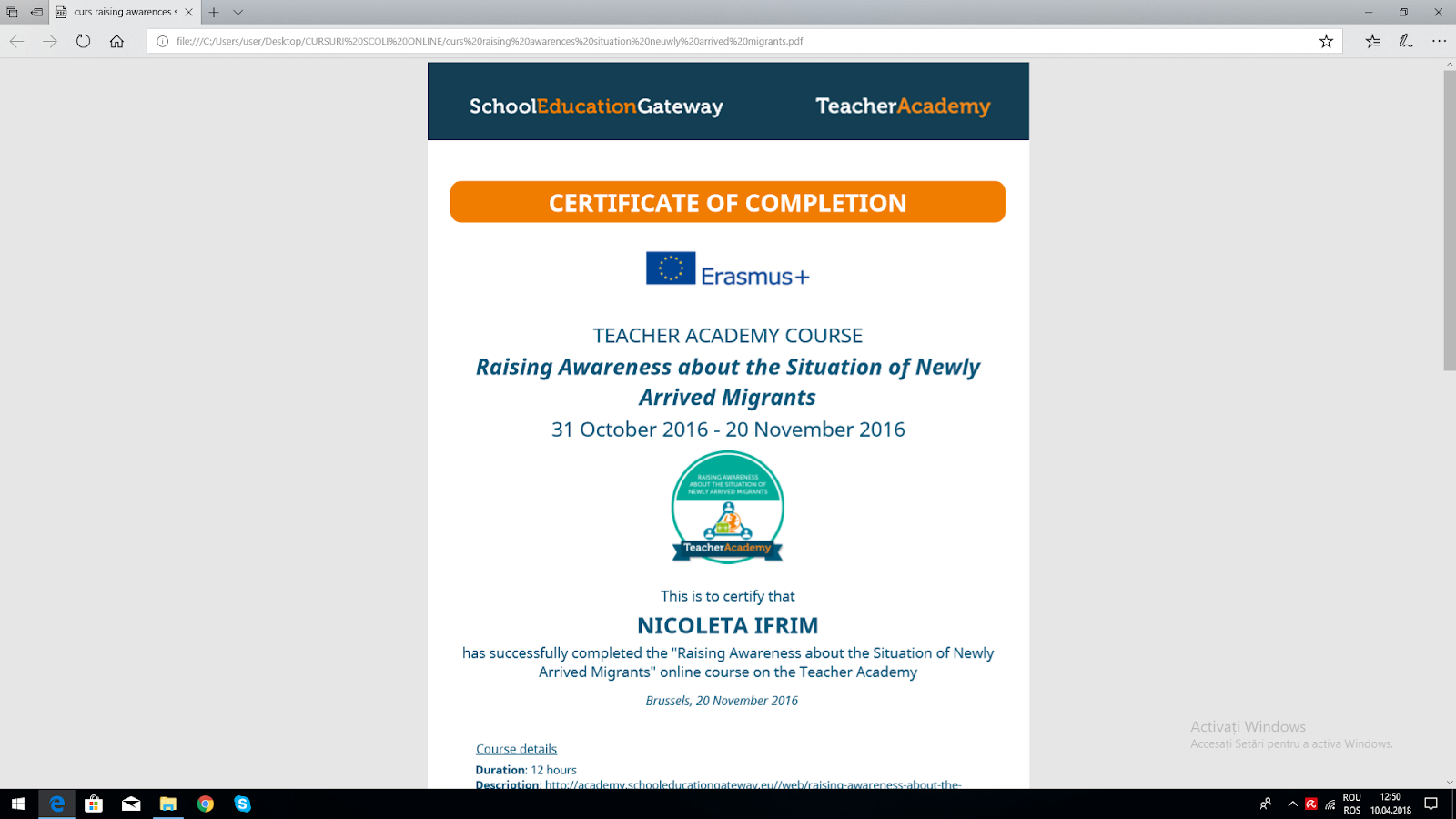The width and height of the screenshot is (1456, 819).
Task: Open Microsoft Store from the taskbar
Action: (94, 804)
